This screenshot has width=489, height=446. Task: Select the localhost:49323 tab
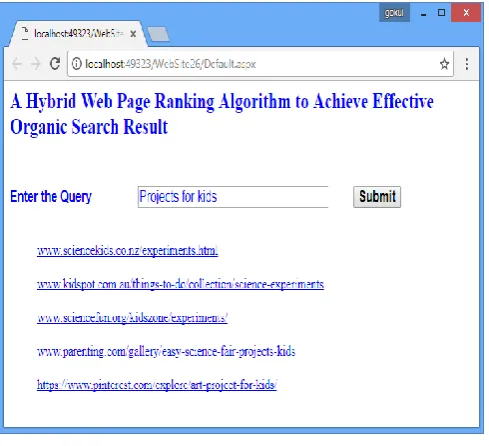(77, 33)
